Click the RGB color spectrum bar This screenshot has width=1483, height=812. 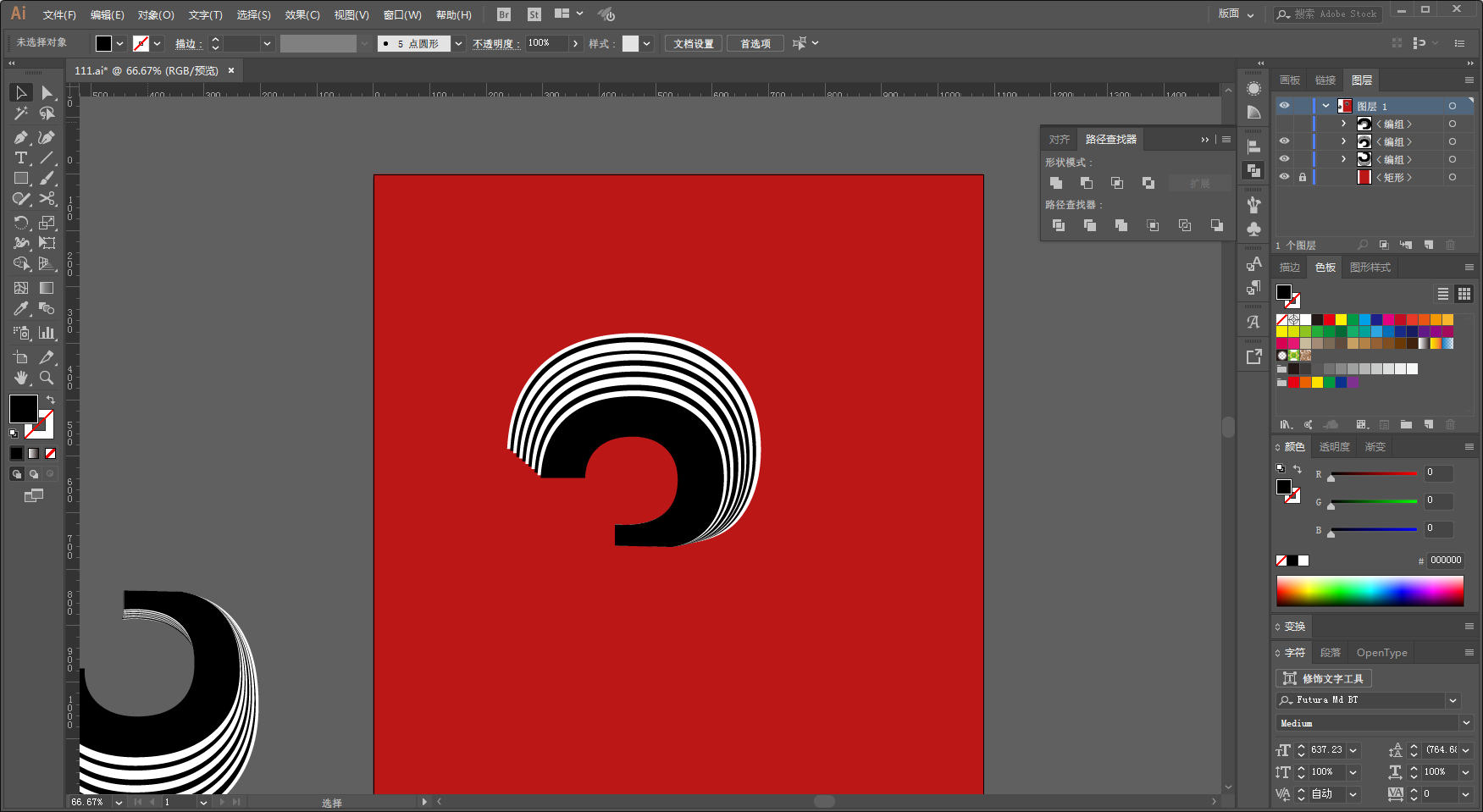[x=1370, y=591]
